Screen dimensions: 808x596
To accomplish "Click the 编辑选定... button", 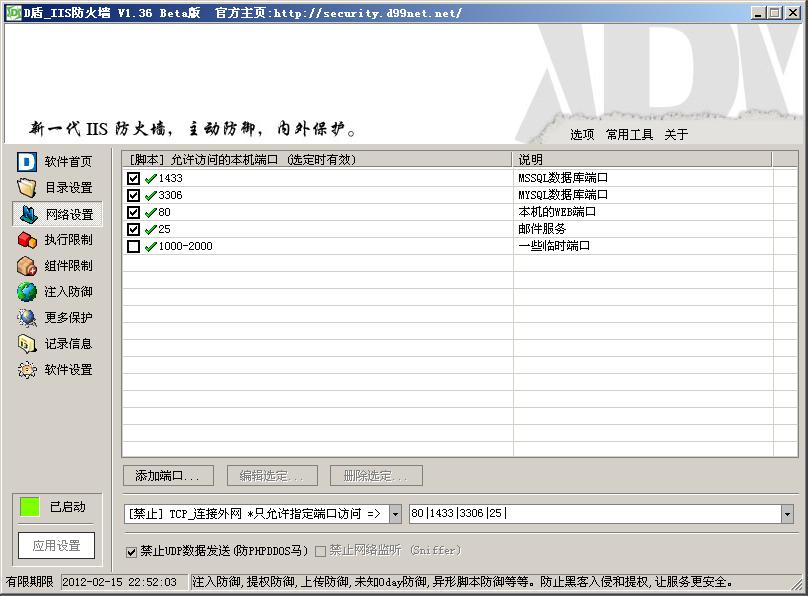I will pyautogui.click(x=272, y=475).
